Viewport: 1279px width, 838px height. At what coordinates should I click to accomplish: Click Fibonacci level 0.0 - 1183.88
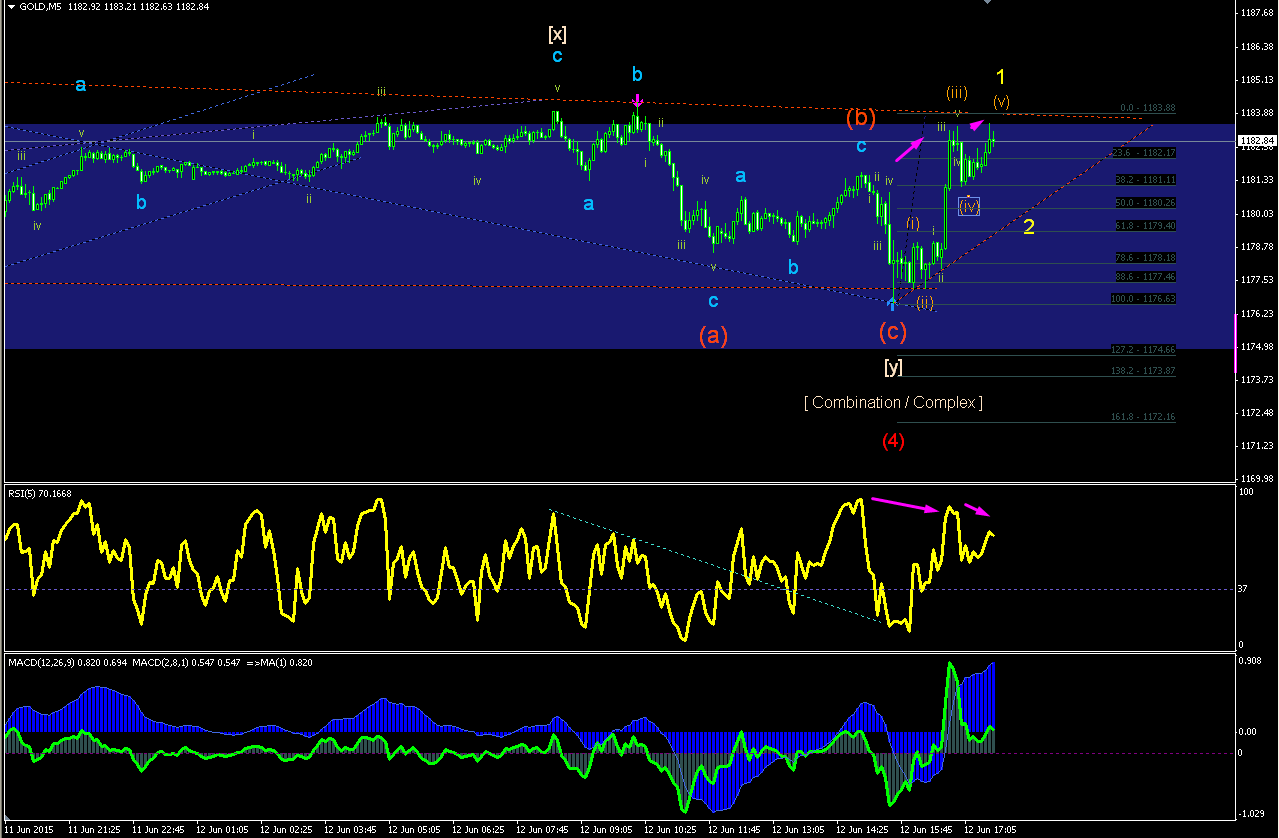tap(1147, 108)
